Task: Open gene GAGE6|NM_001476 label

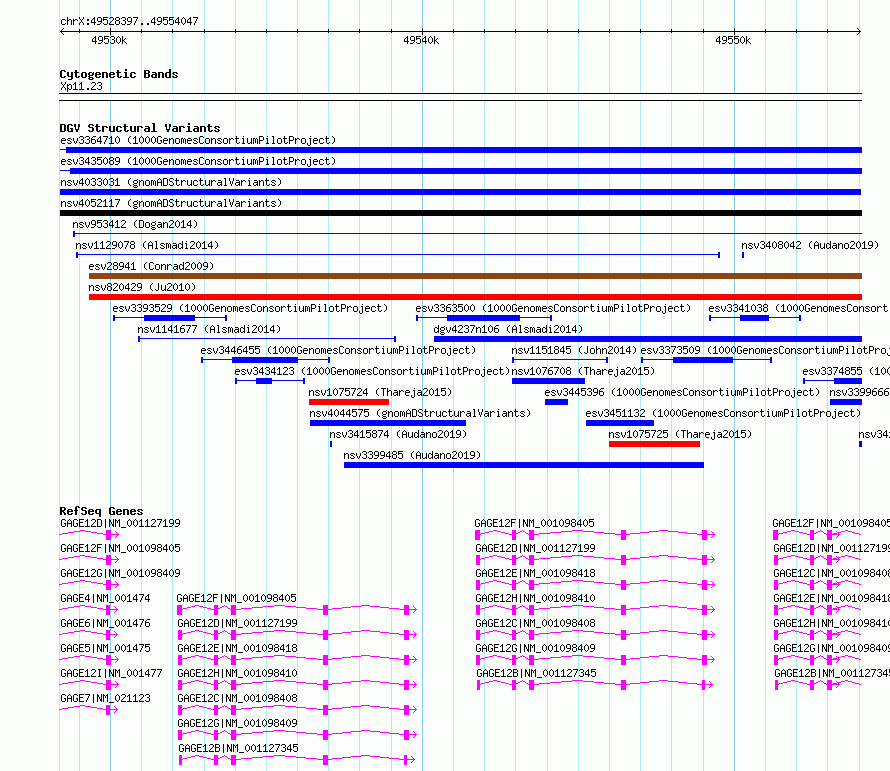Action: (x=105, y=623)
